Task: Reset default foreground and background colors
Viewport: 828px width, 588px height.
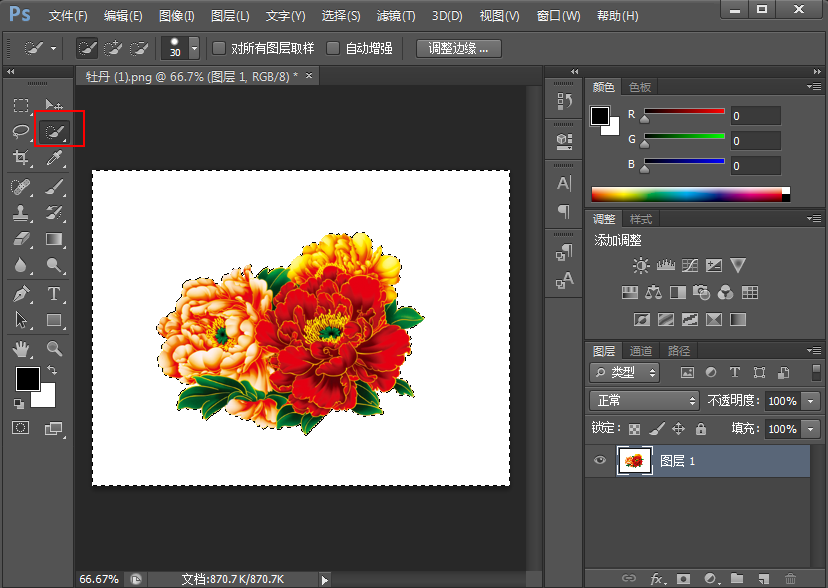Action: pyautogui.click(x=18, y=404)
